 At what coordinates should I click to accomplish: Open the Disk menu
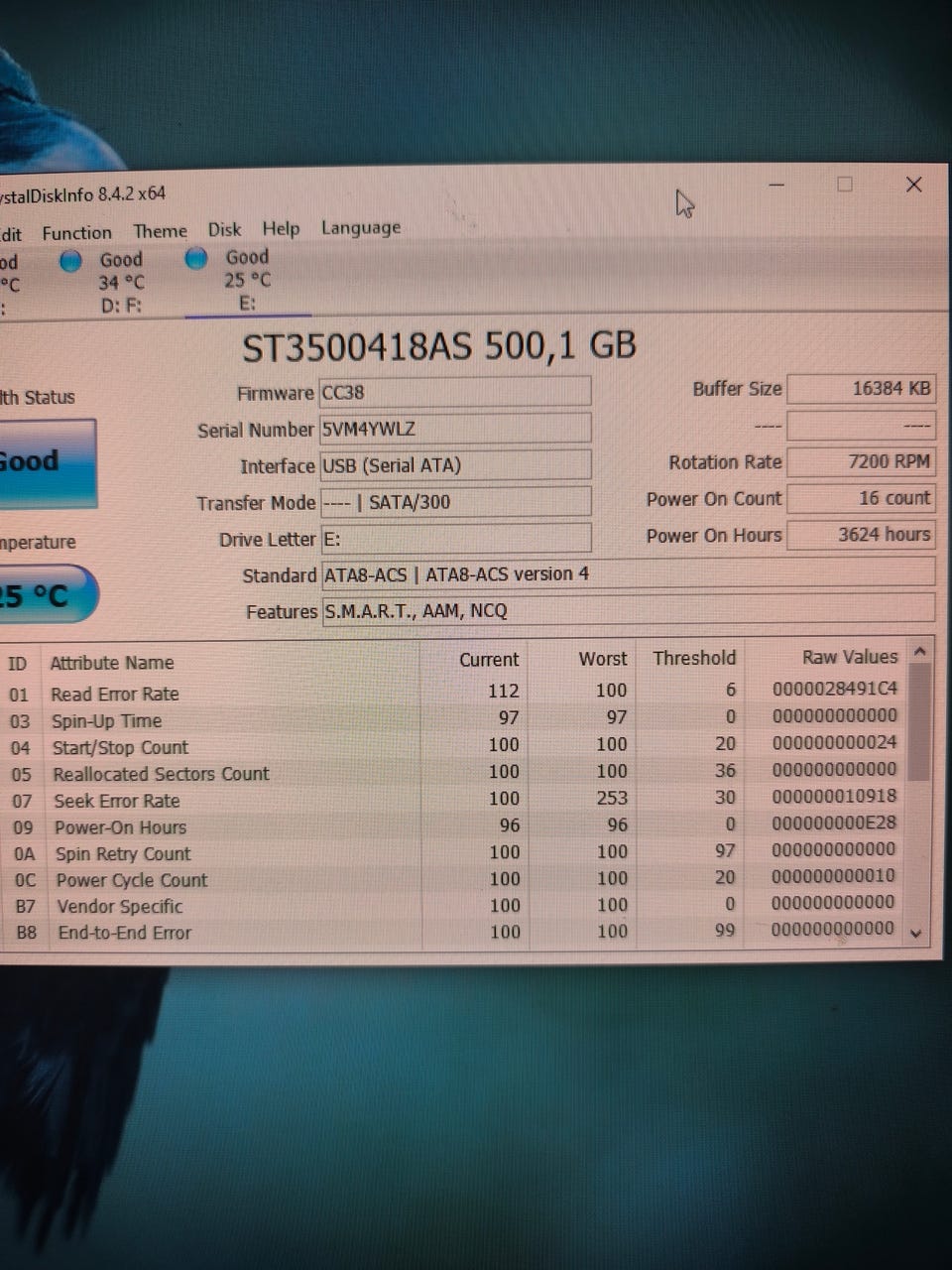tap(224, 229)
